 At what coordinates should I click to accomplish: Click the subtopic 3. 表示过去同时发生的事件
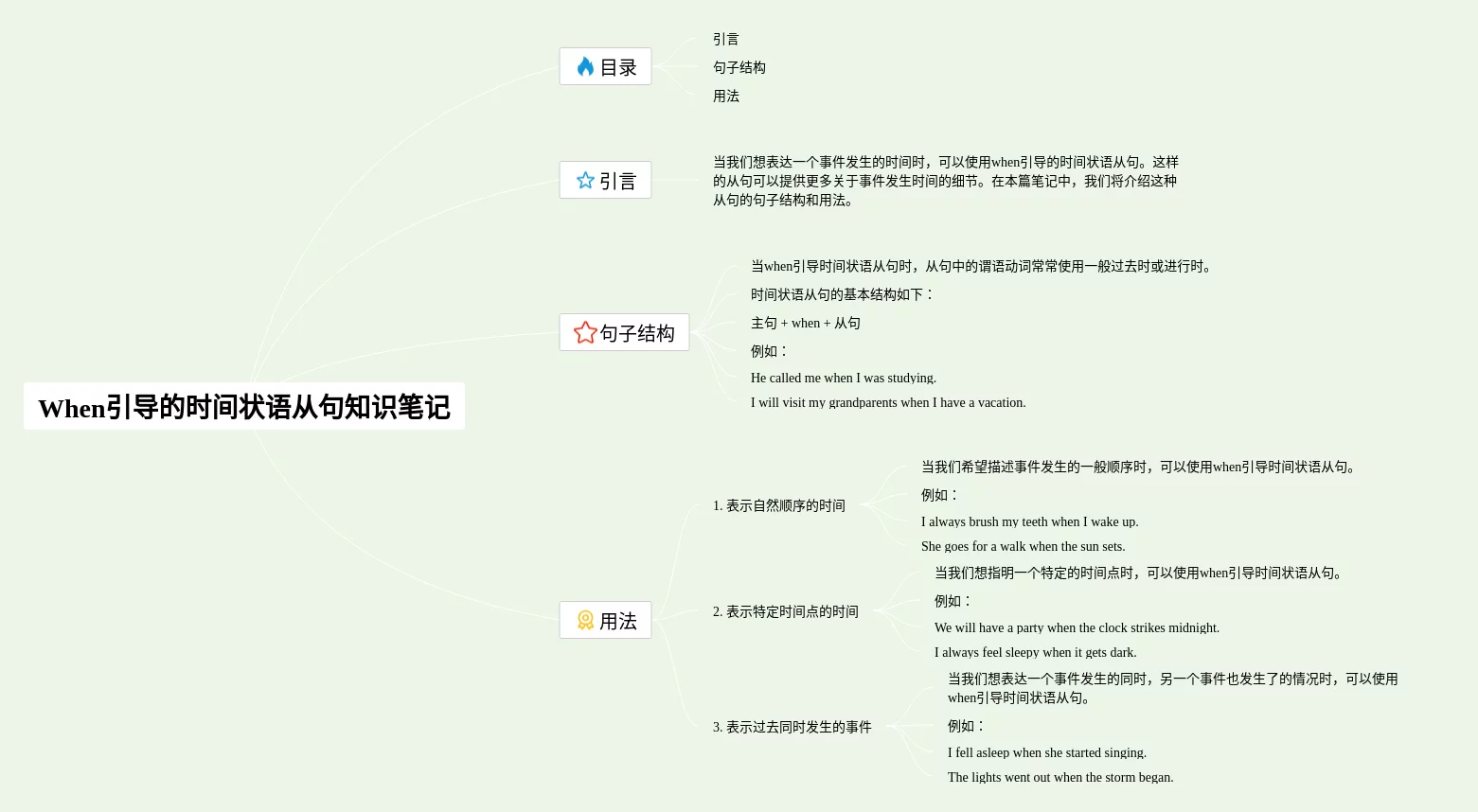(792, 727)
